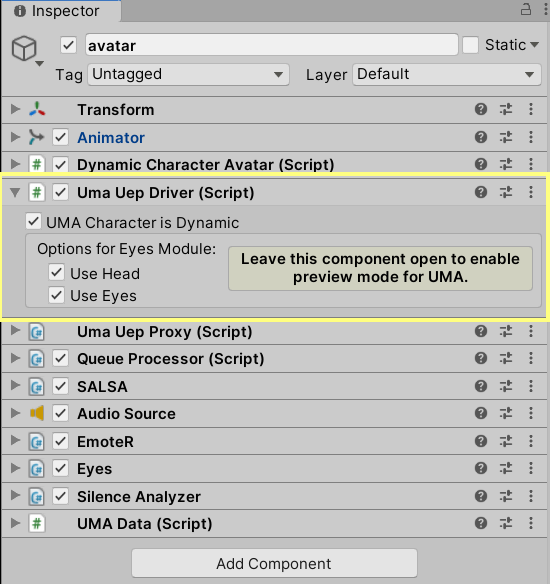
Task: Click the avatar name field
Action: coord(272,45)
